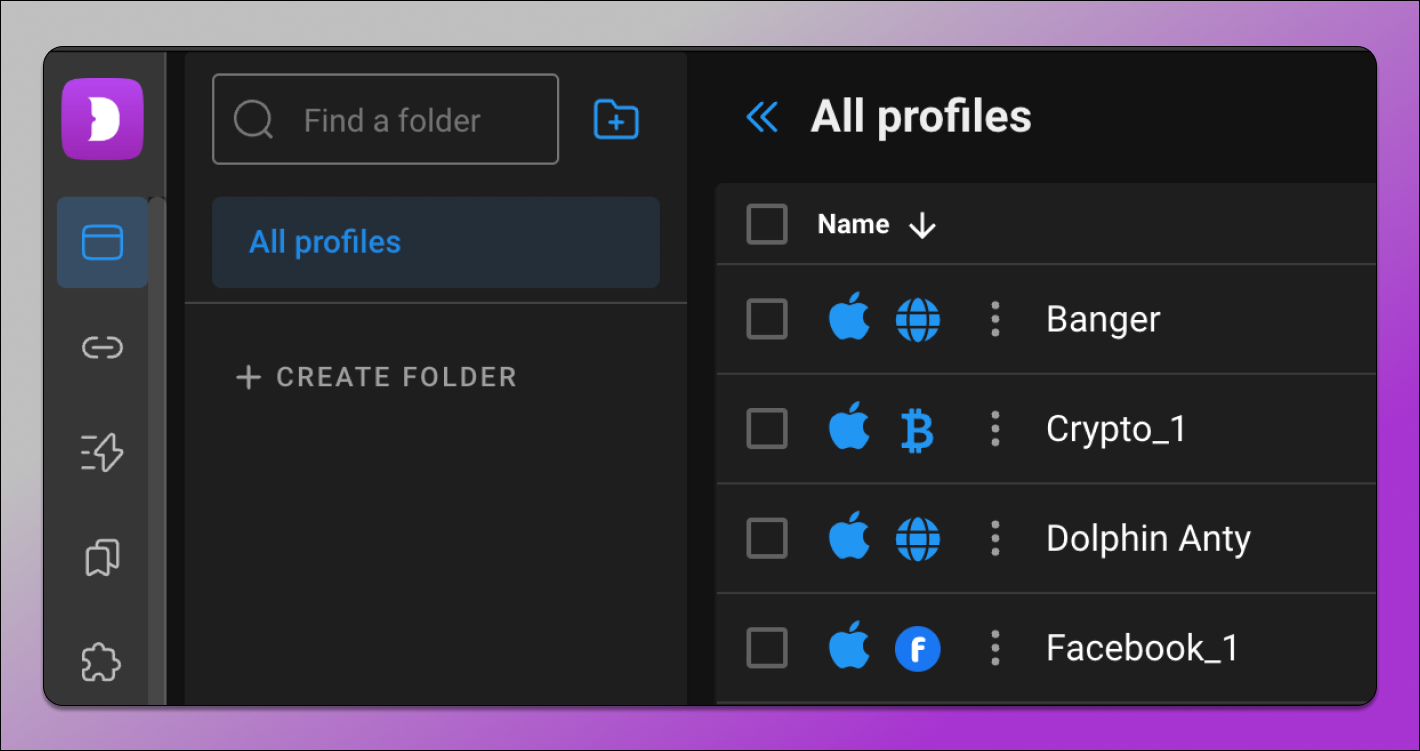This screenshot has height=751, width=1420.
Task: Open the Extensions puzzle sidebar icon
Action: point(102,662)
